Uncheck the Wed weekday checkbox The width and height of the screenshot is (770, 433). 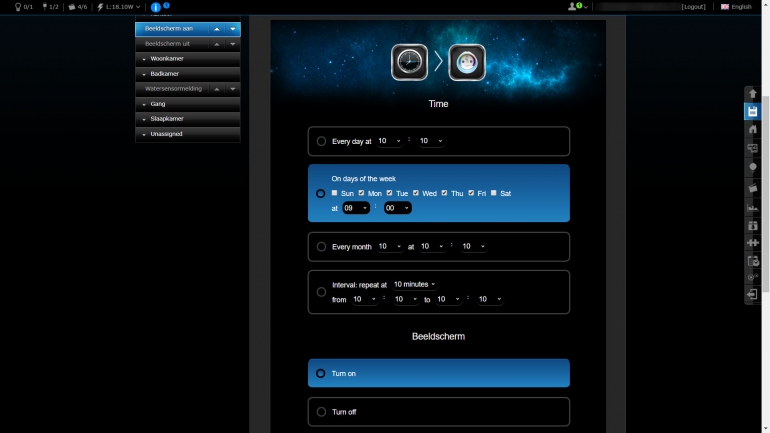pyautogui.click(x=416, y=193)
